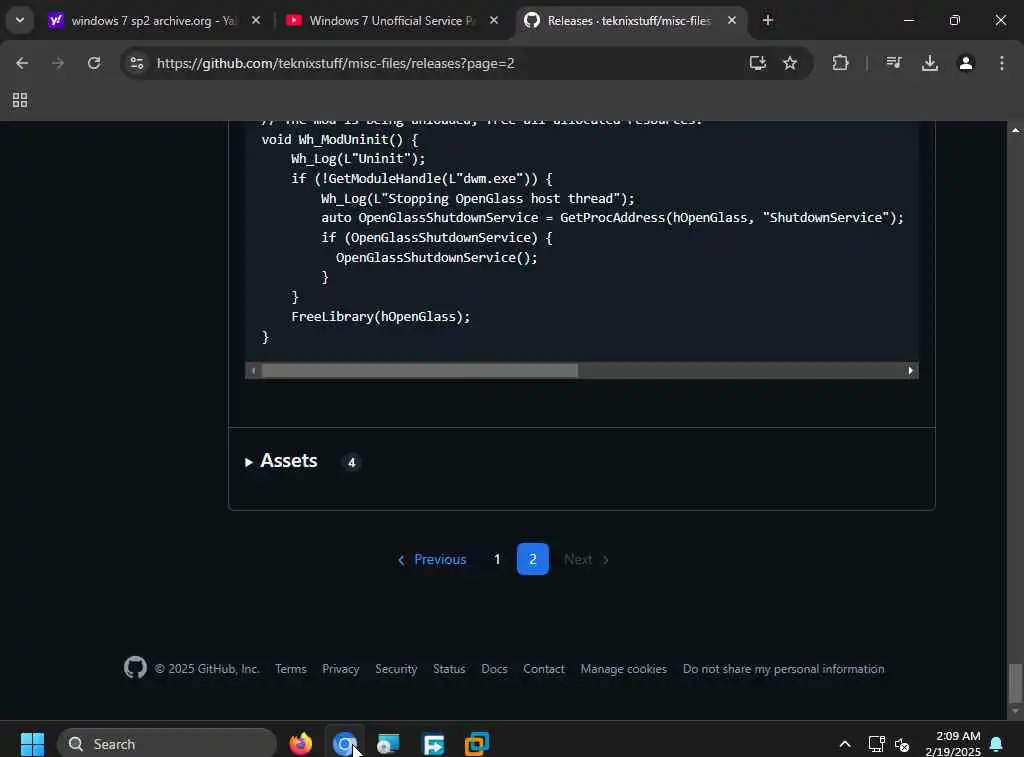Go to Previous releases page
This screenshot has height=757, width=1024.
tap(432, 560)
